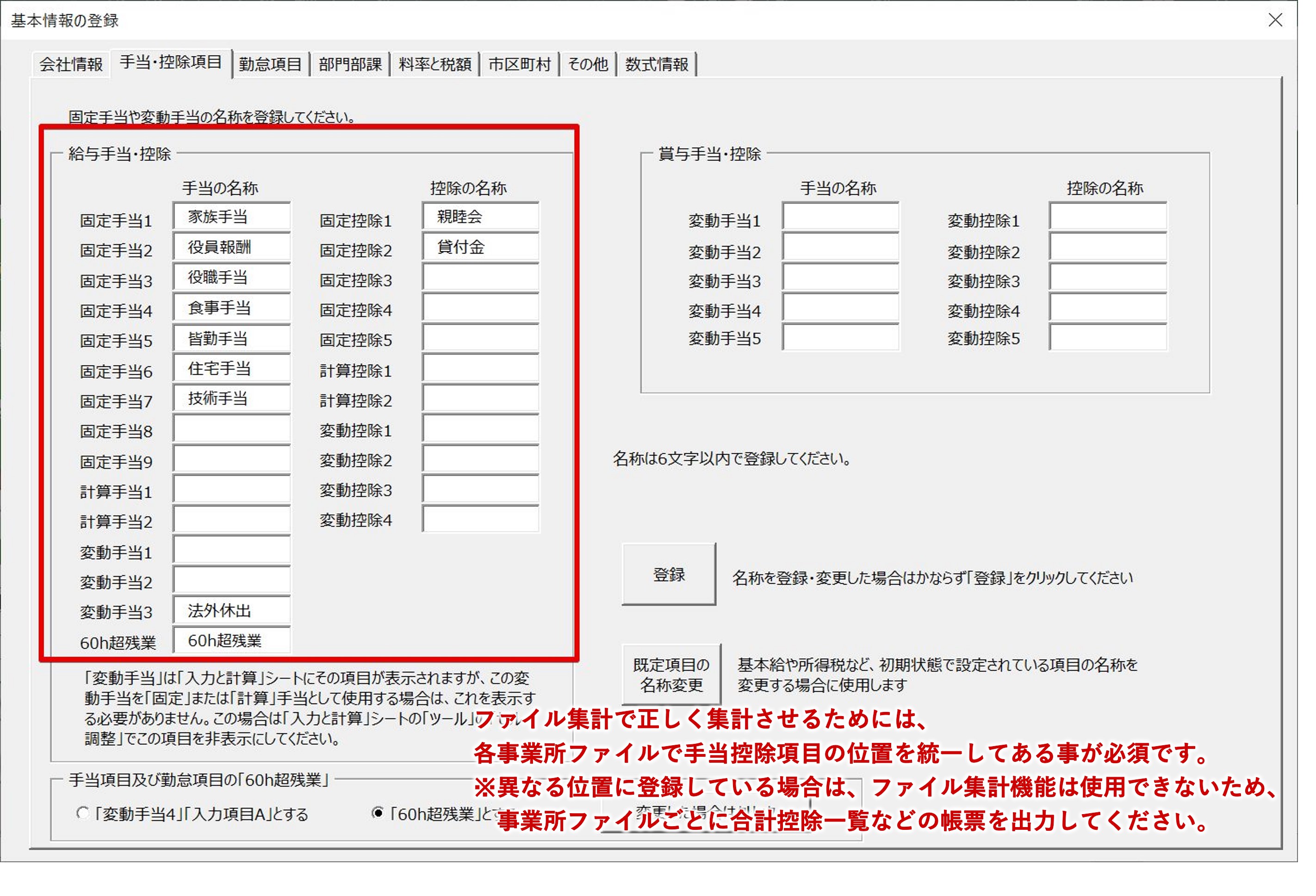The width and height of the screenshot is (1316, 896).
Task: Open the 数式情報 tab
Action: 656,64
